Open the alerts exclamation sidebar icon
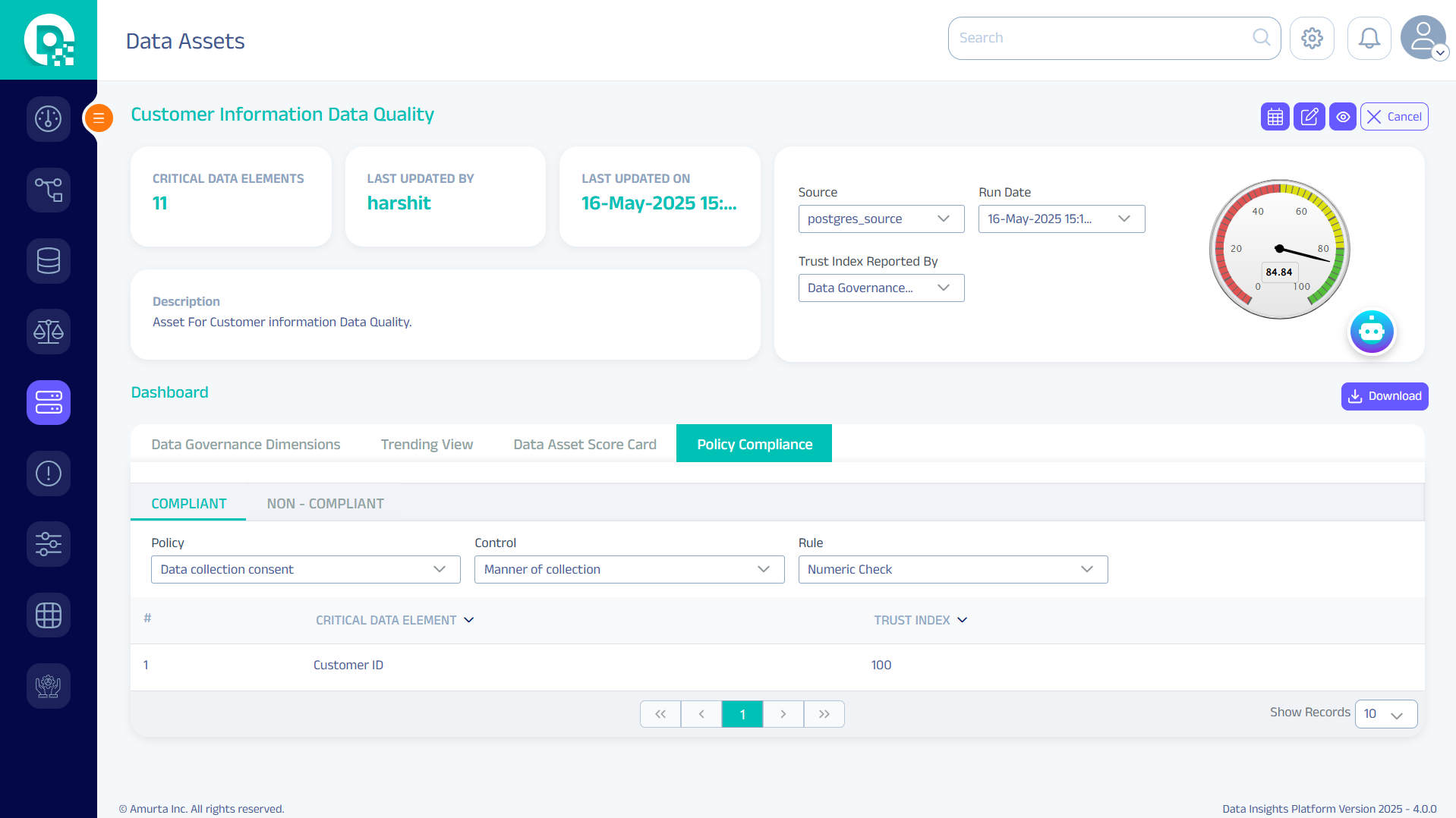This screenshot has height=818, width=1456. (x=49, y=473)
